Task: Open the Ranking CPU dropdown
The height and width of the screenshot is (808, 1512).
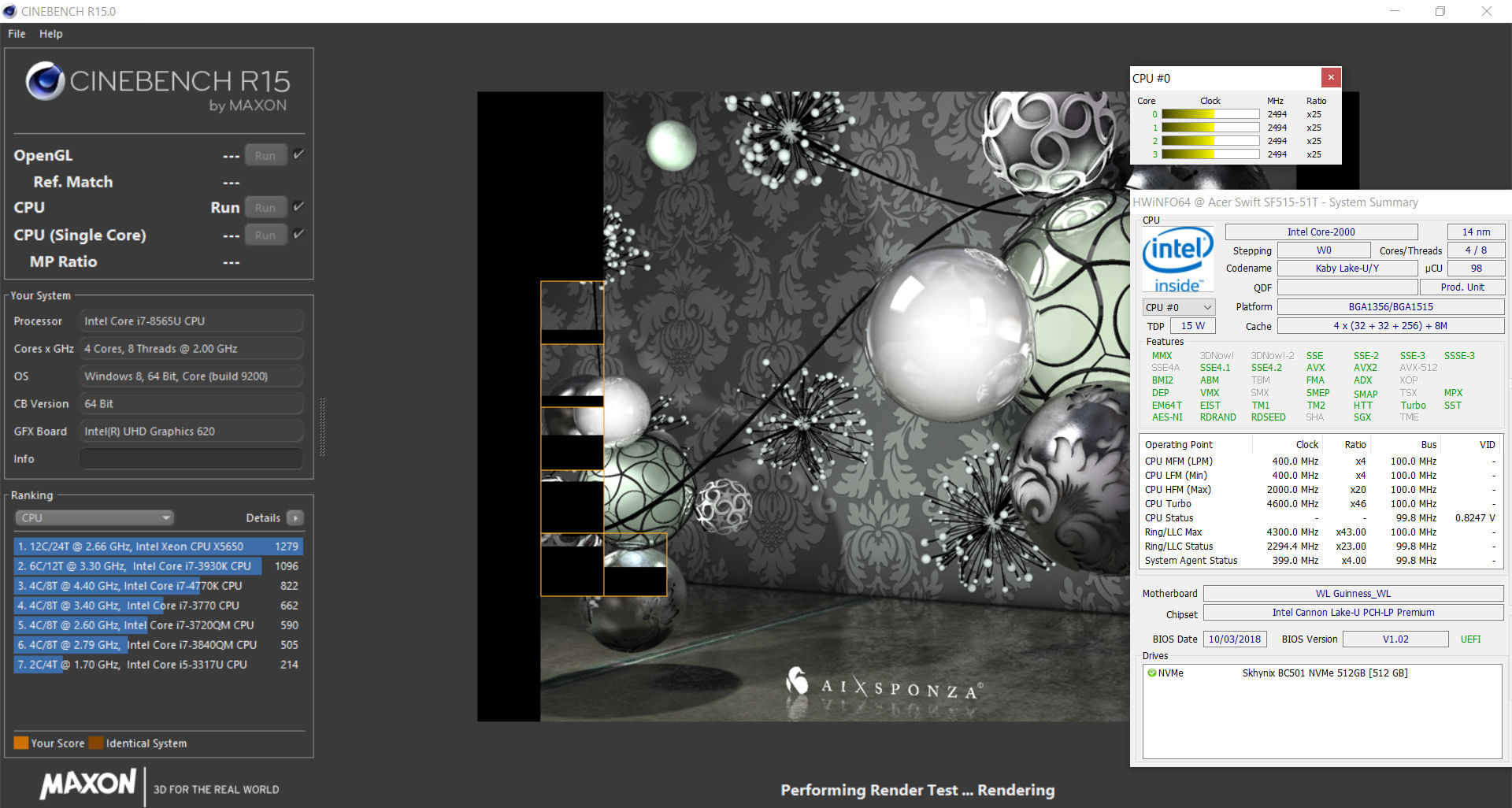Action: [94, 518]
